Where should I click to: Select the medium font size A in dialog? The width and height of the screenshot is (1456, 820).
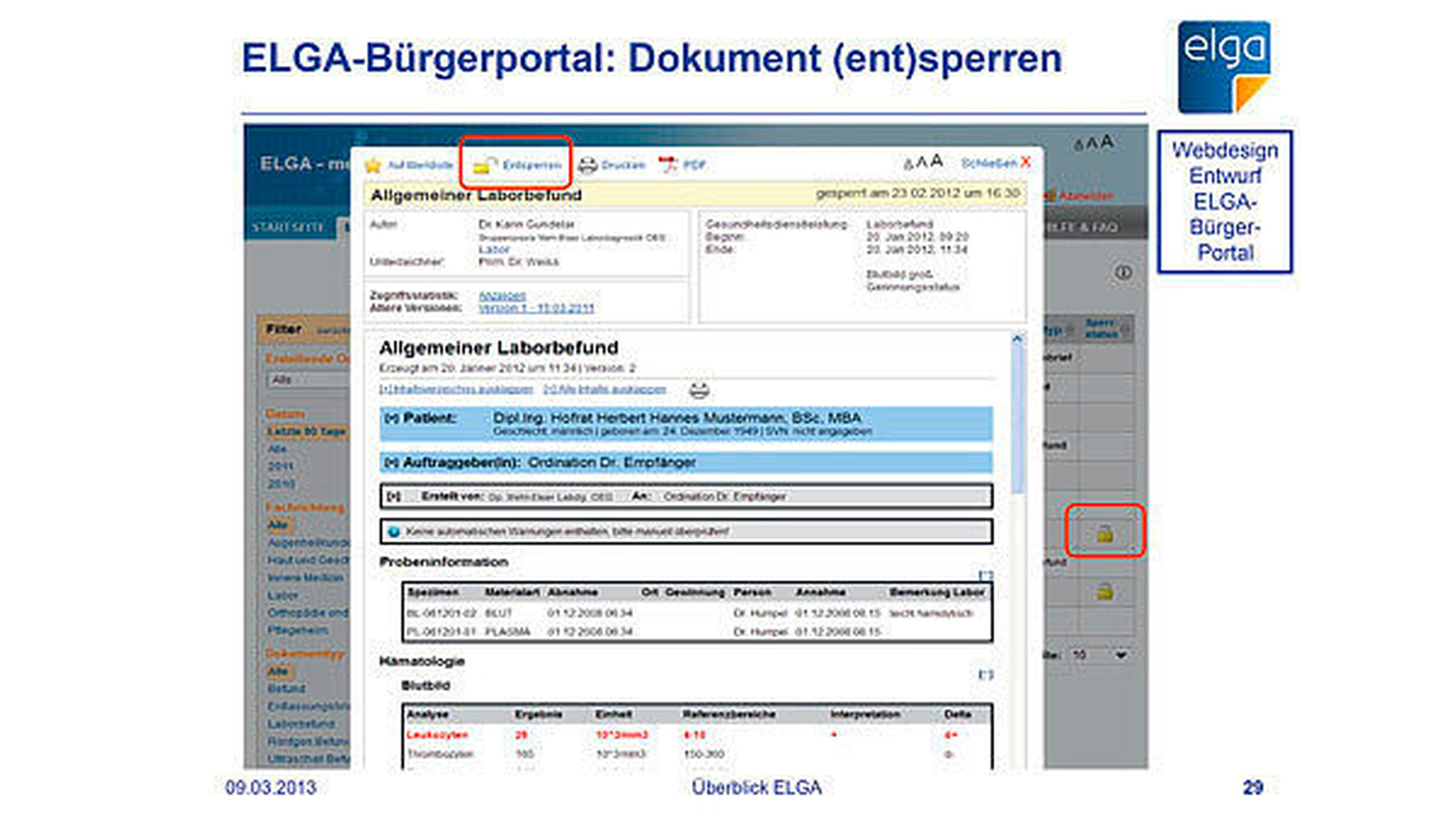click(921, 162)
